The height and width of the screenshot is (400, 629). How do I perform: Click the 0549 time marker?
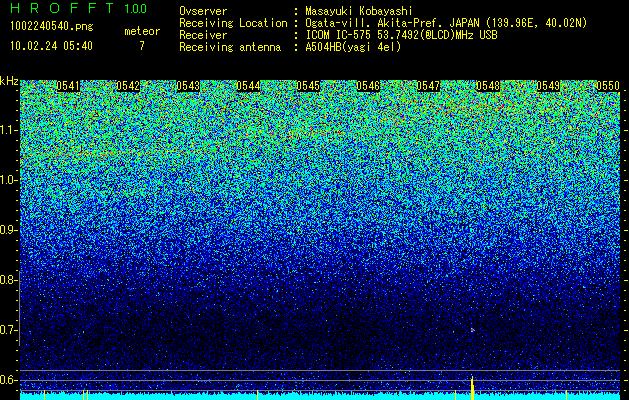548,86
